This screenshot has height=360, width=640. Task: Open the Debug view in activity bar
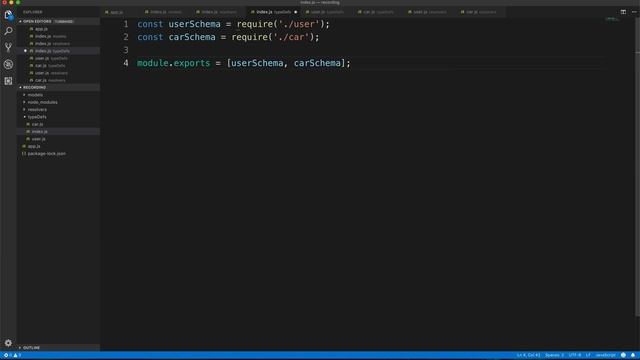8,64
